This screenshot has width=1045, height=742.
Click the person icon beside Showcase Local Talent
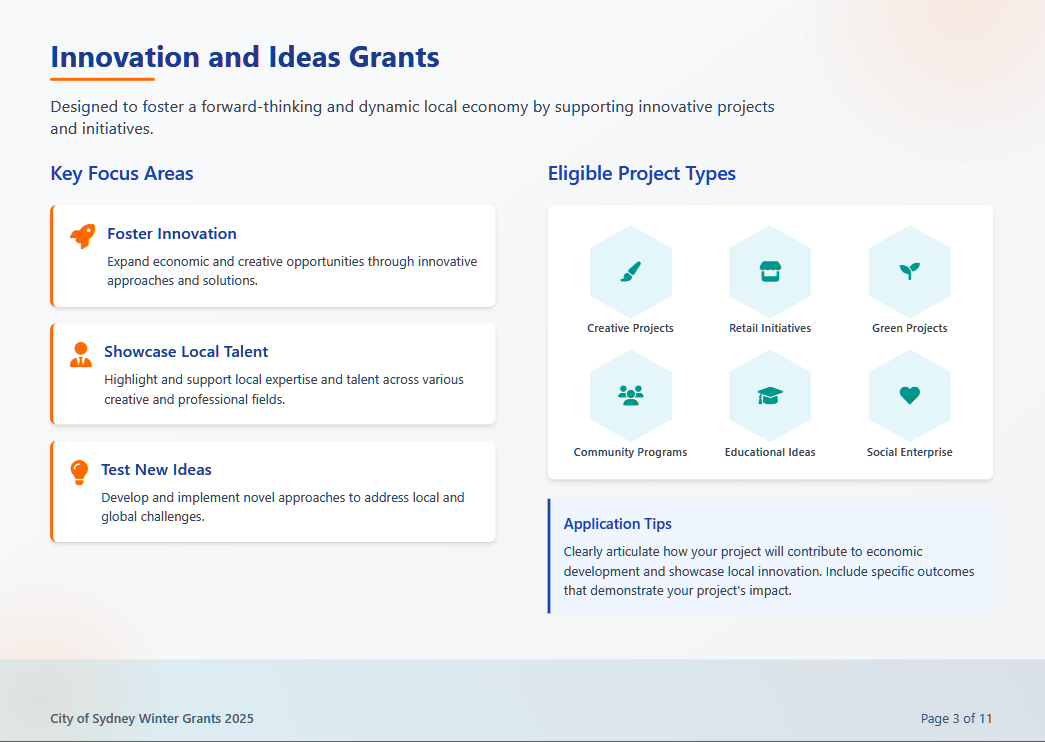[x=81, y=354]
